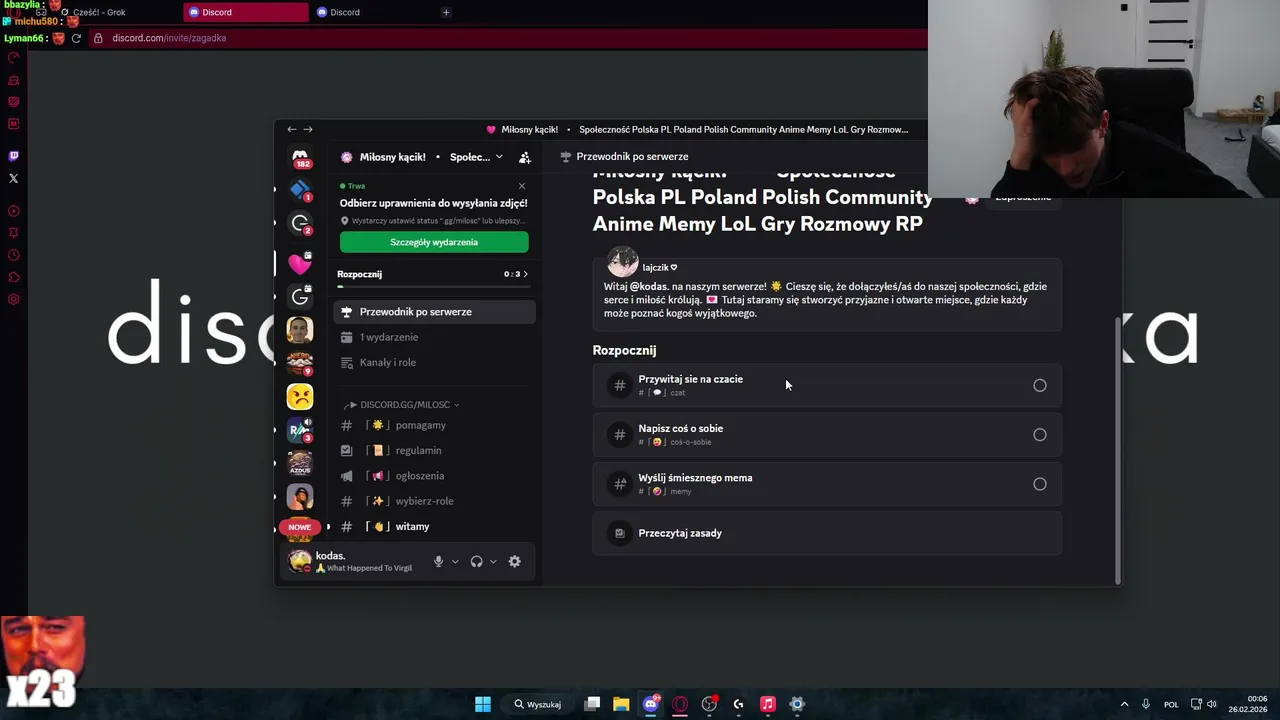Open Twitch in browser sidebar
Screen dimensions: 1280x720
tap(13, 156)
